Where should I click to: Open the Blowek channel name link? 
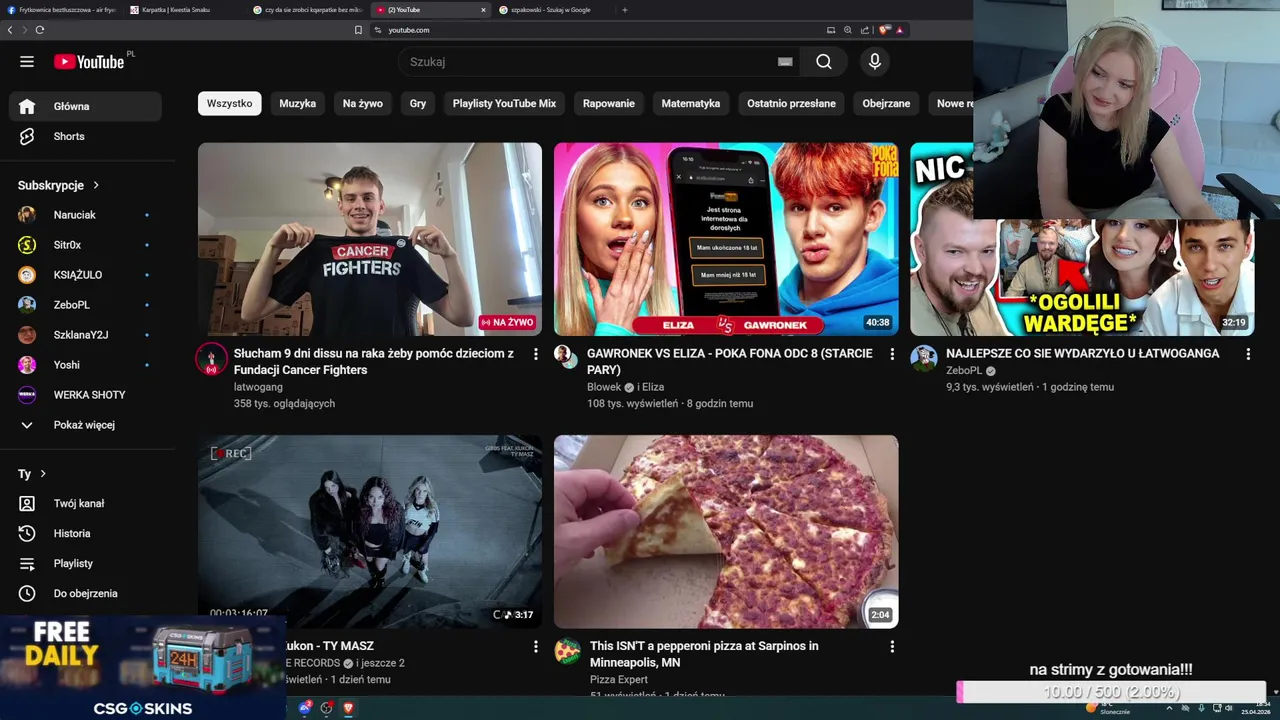coord(604,387)
